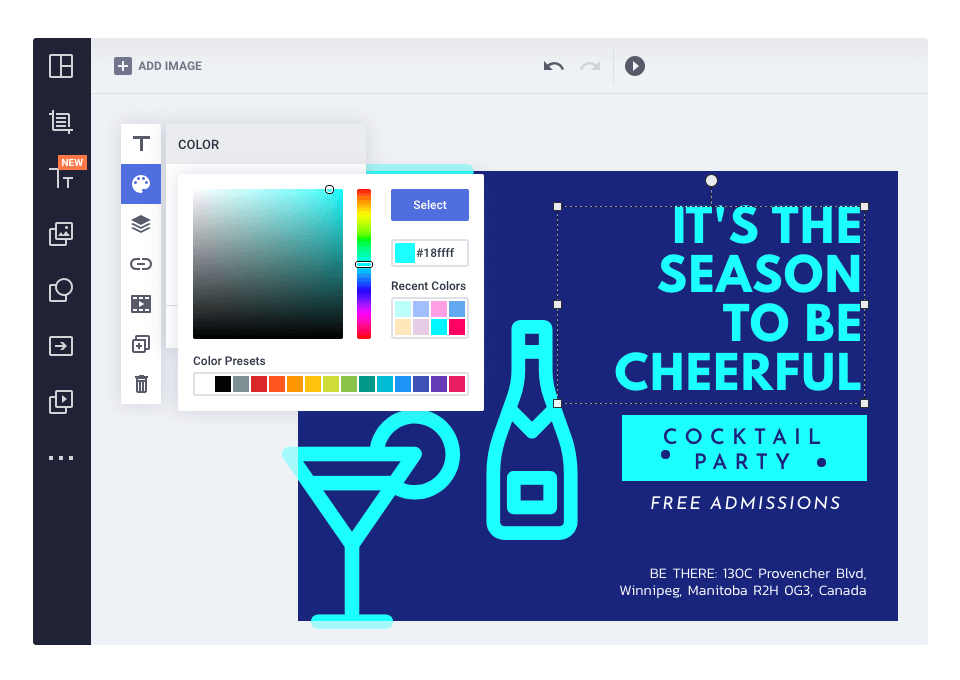Open the Crop tool in the left sidebar
The image size is (960, 680).
(61, 122)
